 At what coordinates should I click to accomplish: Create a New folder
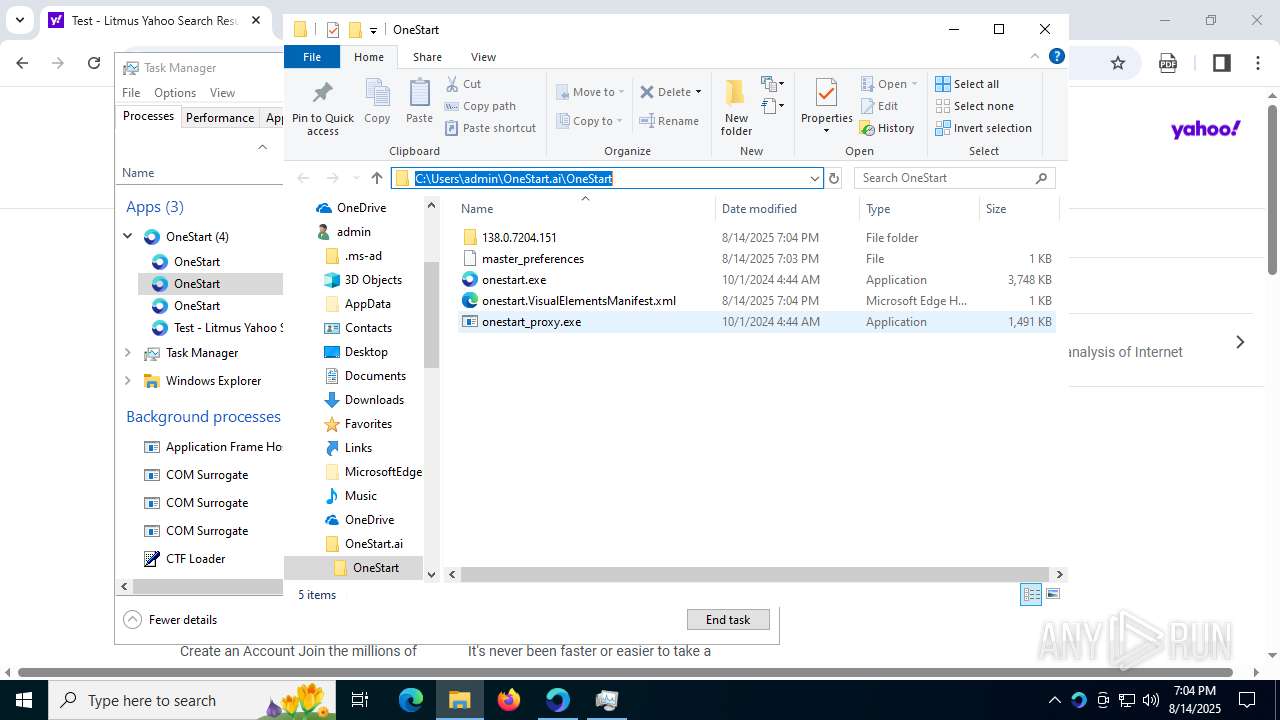click(x=736, y=108)
